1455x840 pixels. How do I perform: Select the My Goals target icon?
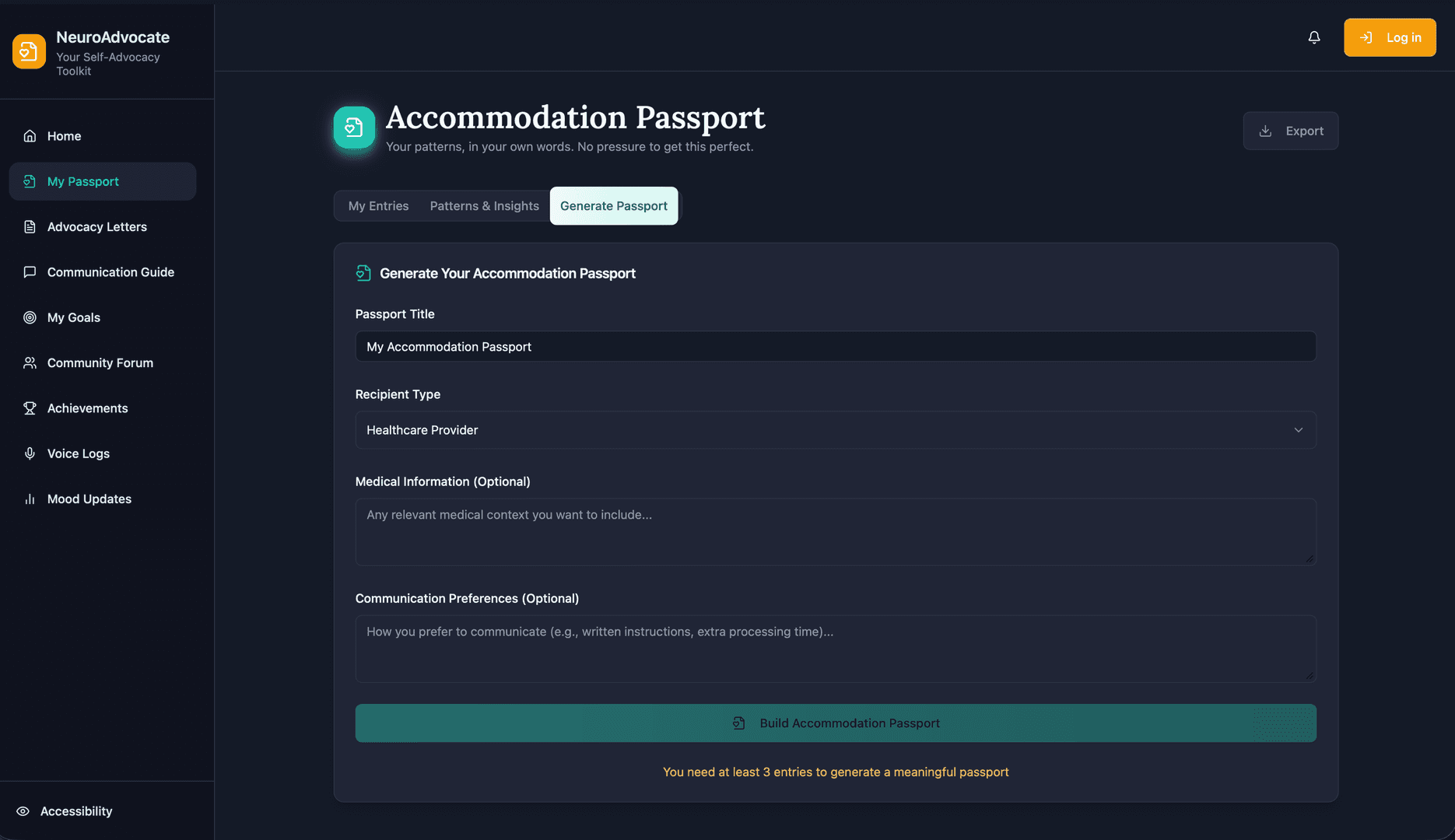(30, 317)
